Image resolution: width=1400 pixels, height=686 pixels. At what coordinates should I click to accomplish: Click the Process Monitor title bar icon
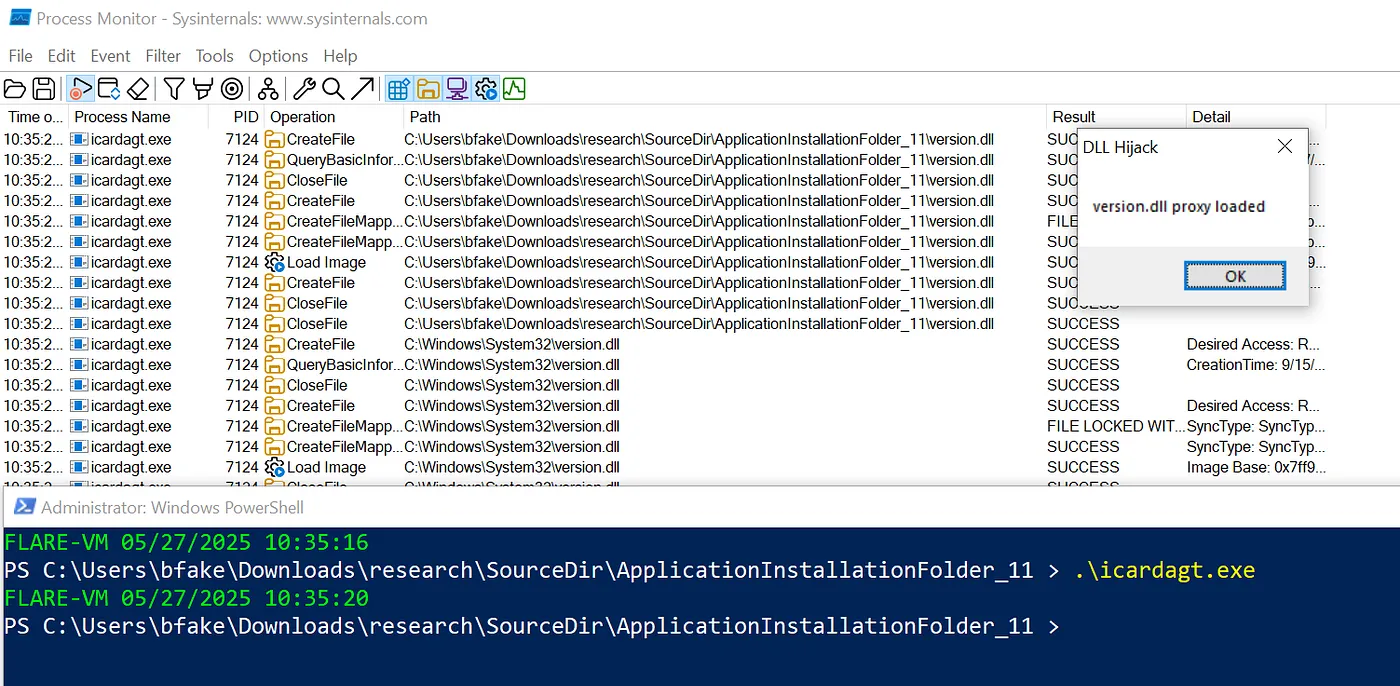point(19,18)
